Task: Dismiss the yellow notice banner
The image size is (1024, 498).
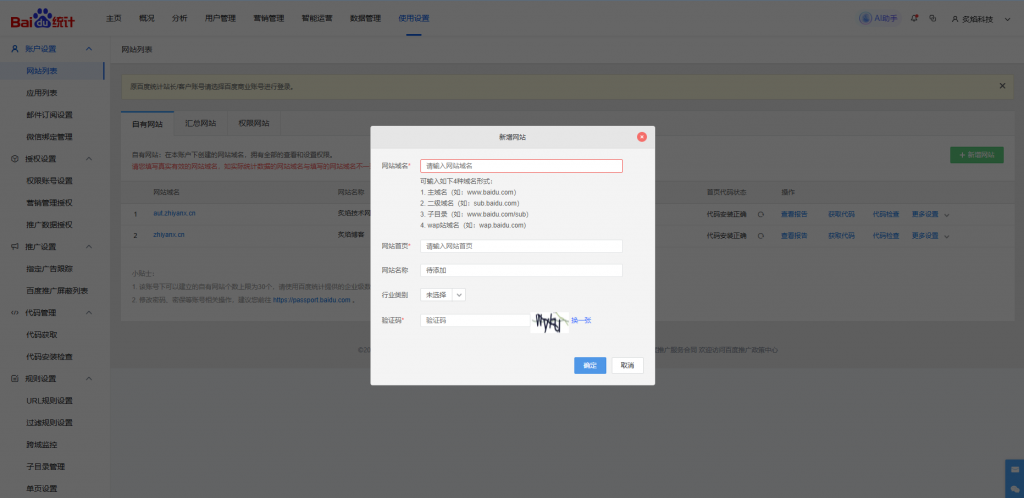Action: (1002, 86)
